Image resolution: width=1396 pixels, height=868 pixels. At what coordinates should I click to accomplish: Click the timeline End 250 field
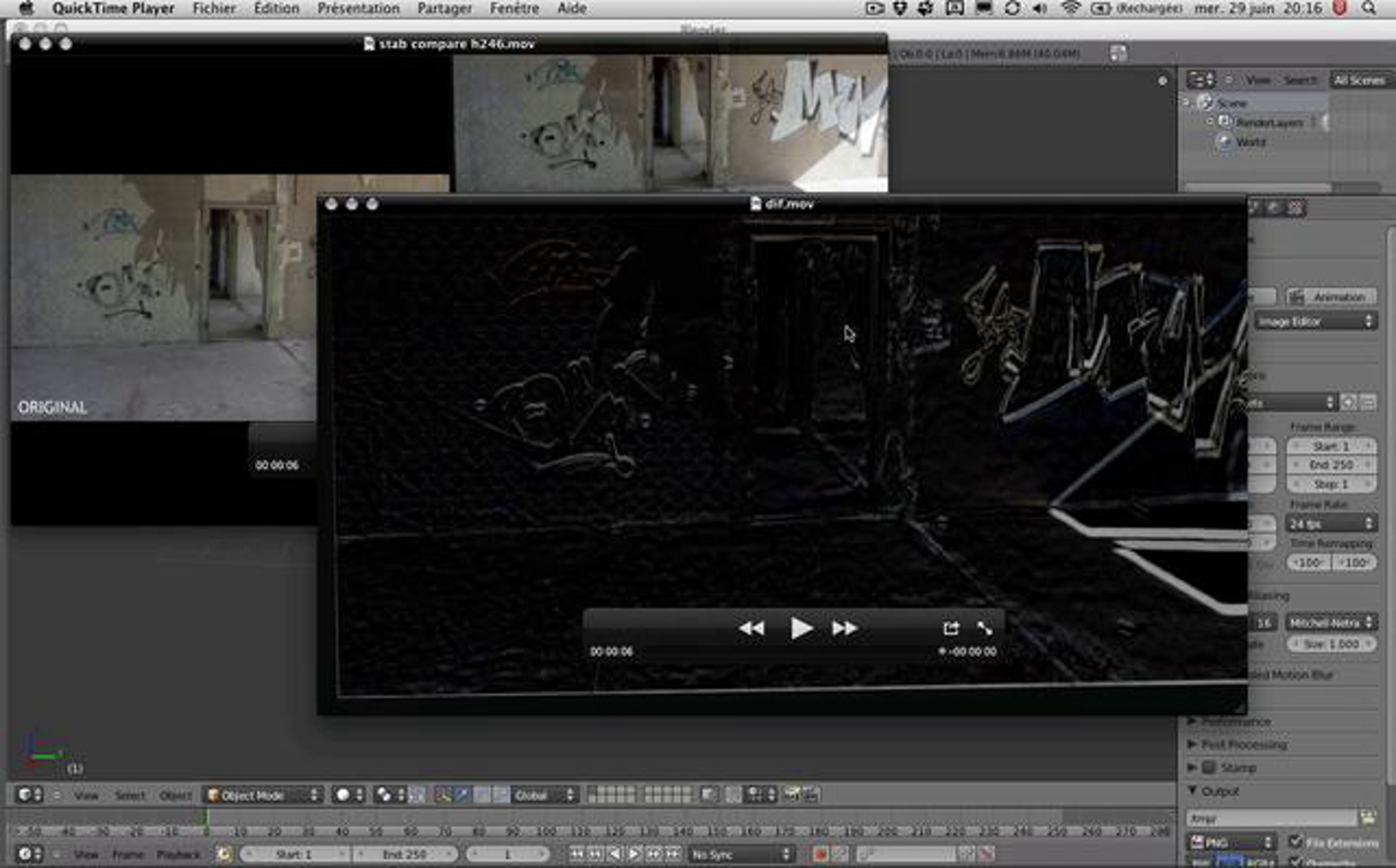(405, 854)
